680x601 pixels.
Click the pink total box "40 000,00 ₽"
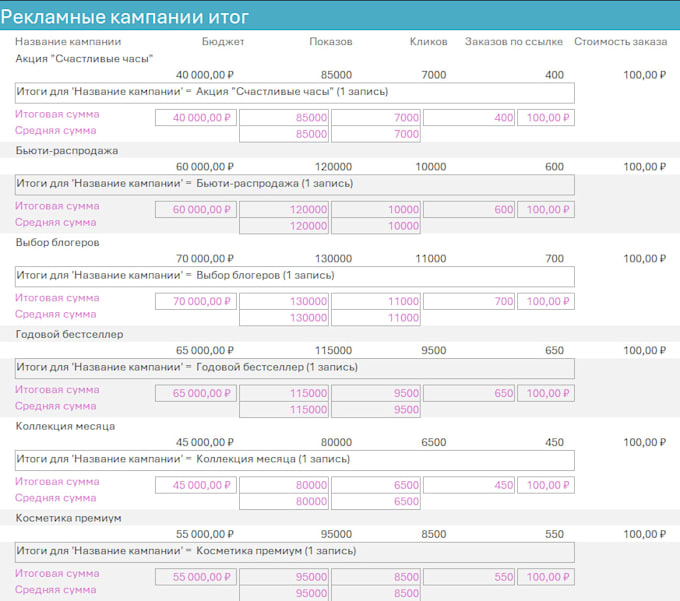(x=196, y=118)
